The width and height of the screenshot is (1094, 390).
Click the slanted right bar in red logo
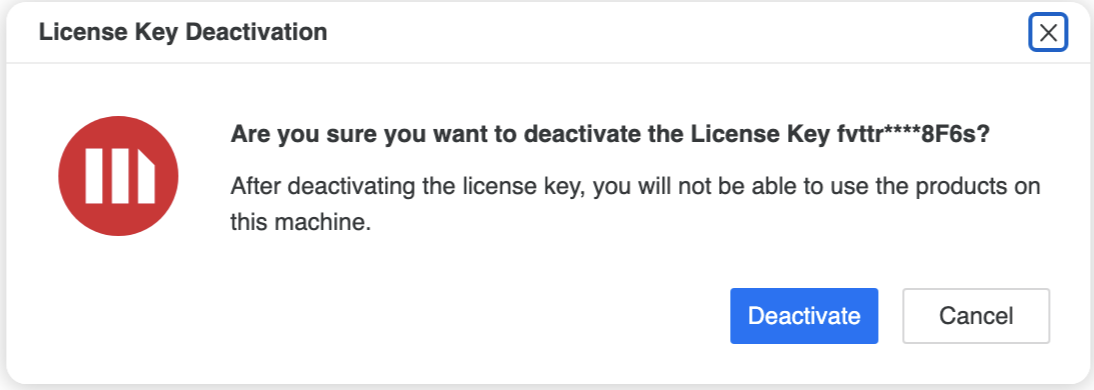point(146,176)
